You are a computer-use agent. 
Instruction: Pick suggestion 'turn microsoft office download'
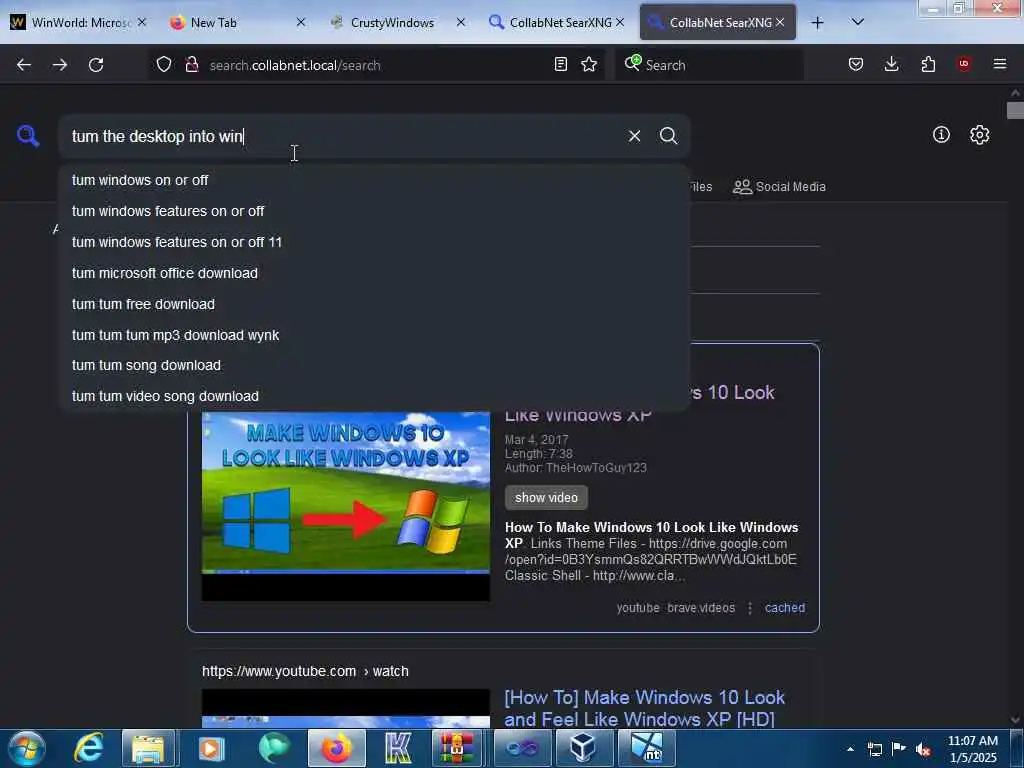pos(374,273)
